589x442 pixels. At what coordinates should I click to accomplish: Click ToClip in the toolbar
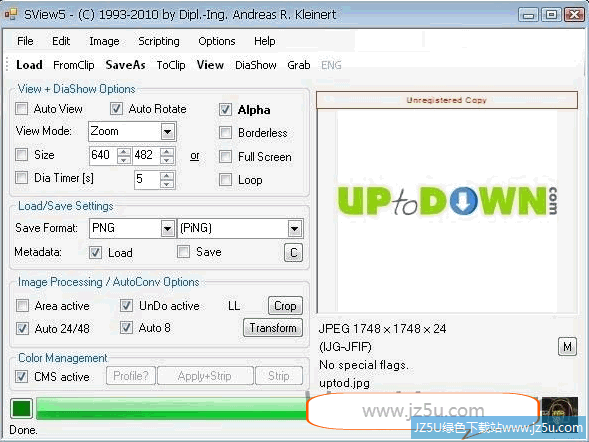(x=171, y=65)
